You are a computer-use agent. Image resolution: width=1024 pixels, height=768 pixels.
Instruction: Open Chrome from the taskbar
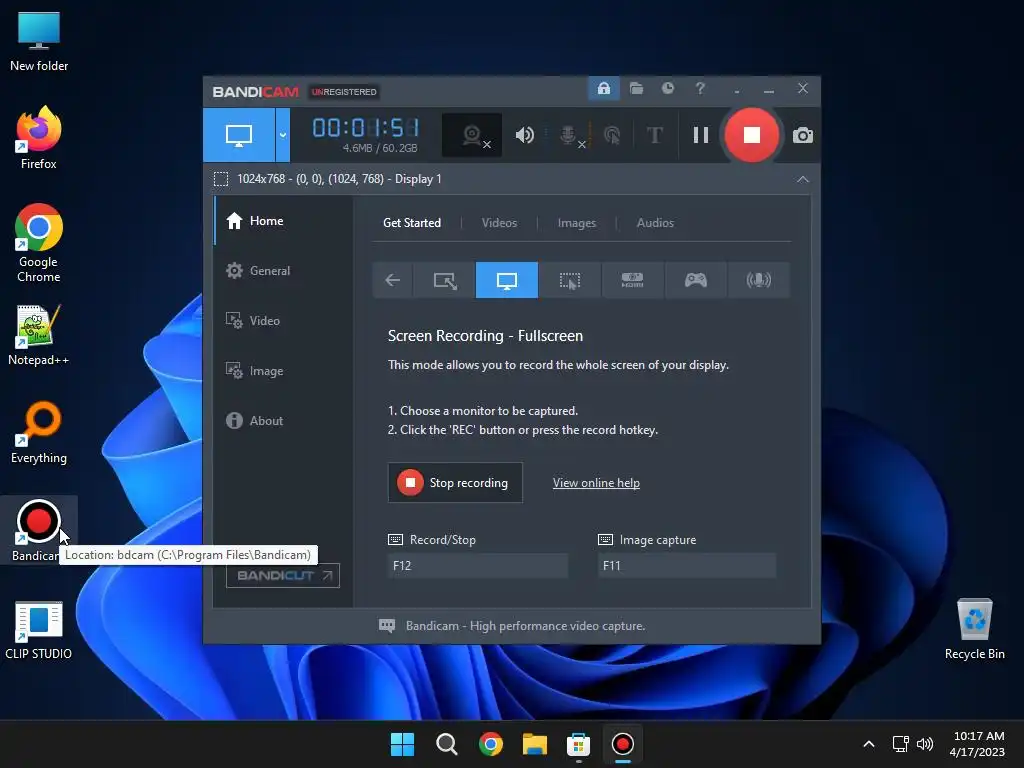[490, 744]
